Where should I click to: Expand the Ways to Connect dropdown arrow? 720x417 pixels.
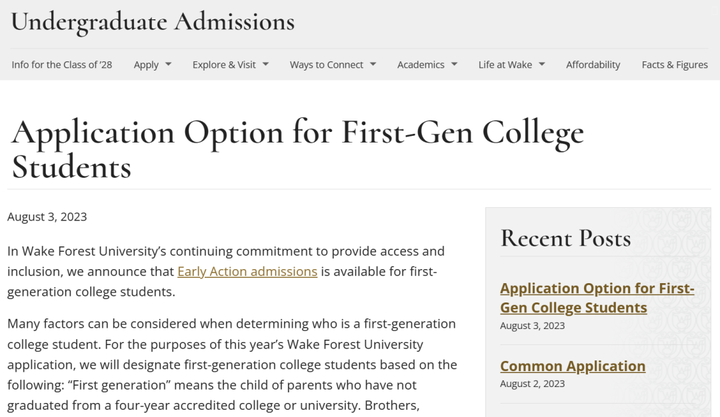coord(373,65)
